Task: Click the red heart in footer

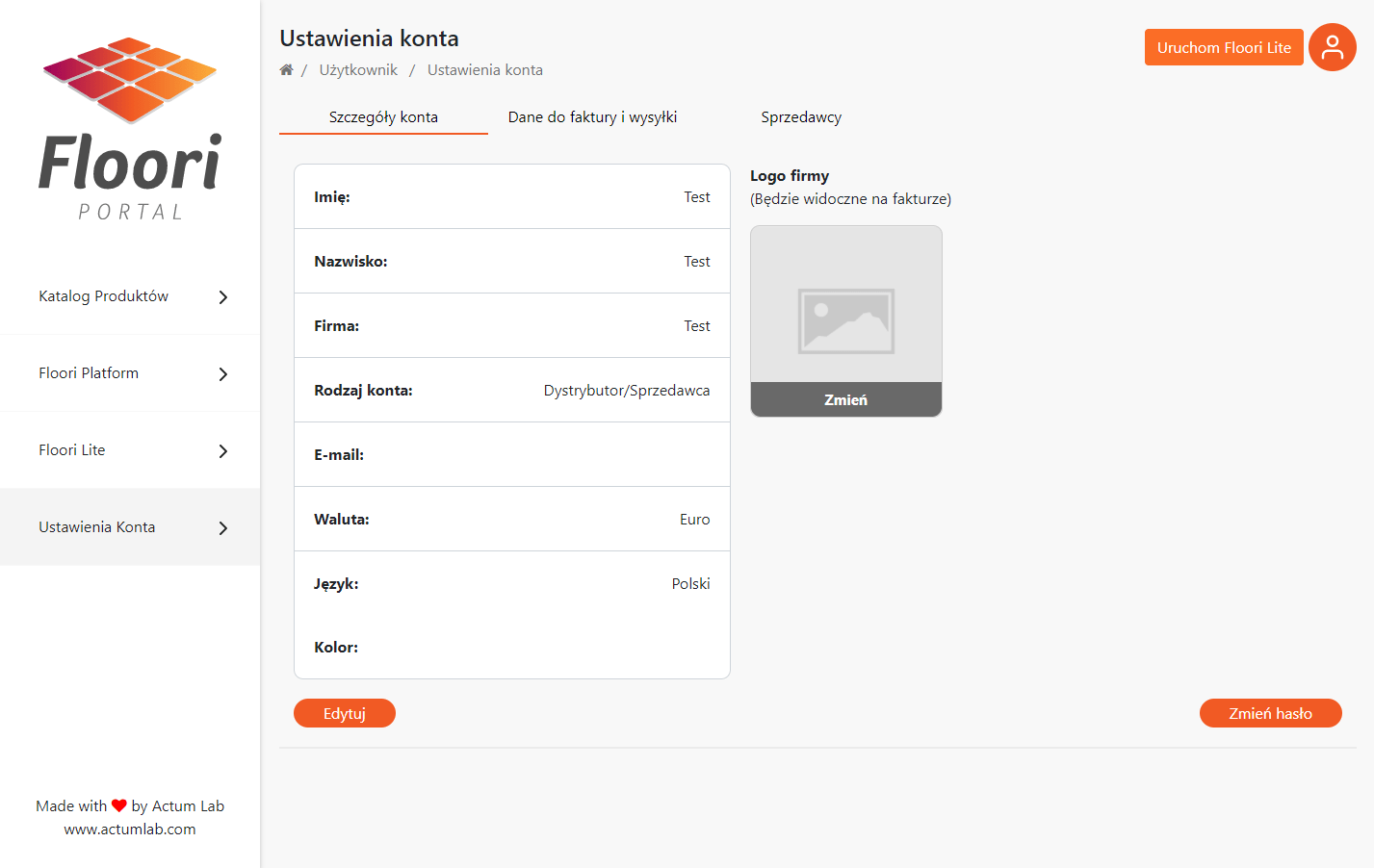Action: click(x=119, y=806)
